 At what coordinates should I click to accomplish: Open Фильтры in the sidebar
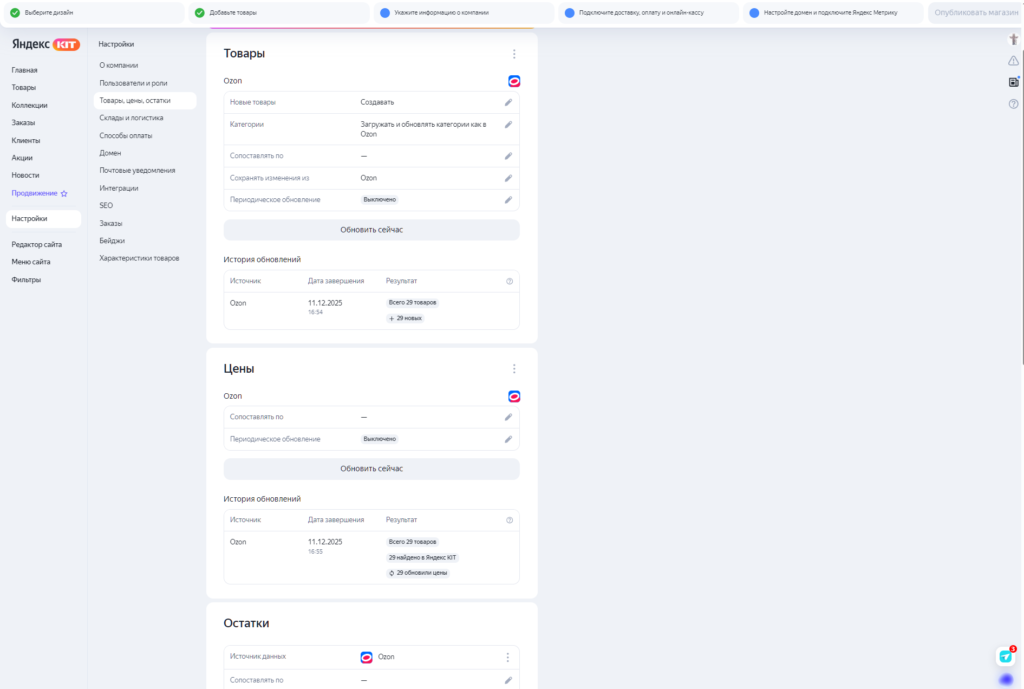26,280
